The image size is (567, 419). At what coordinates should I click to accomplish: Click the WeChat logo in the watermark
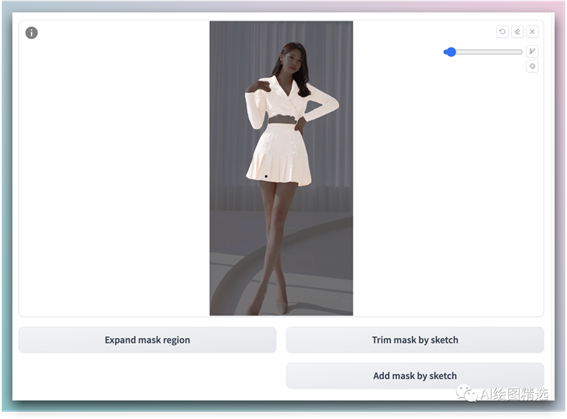click(466, 393)
